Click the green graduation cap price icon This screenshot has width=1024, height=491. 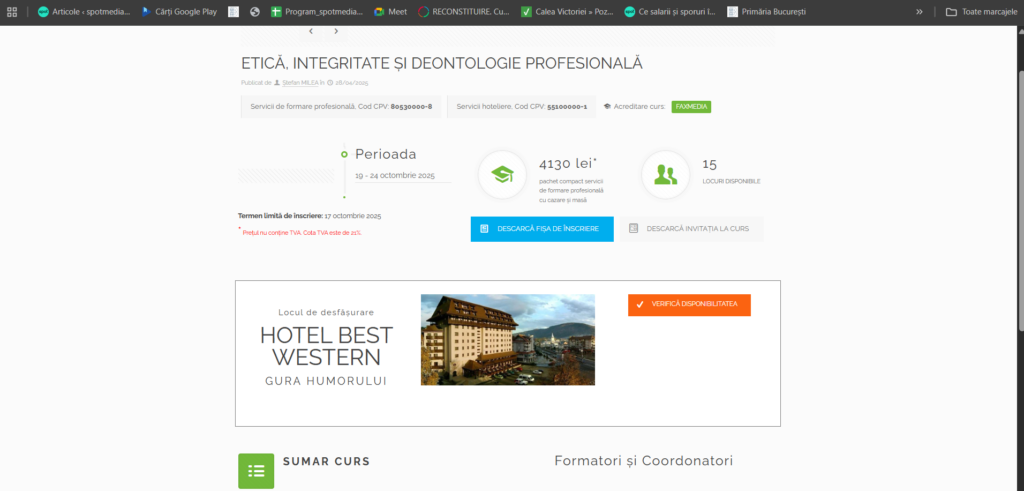tap(502, 175)
